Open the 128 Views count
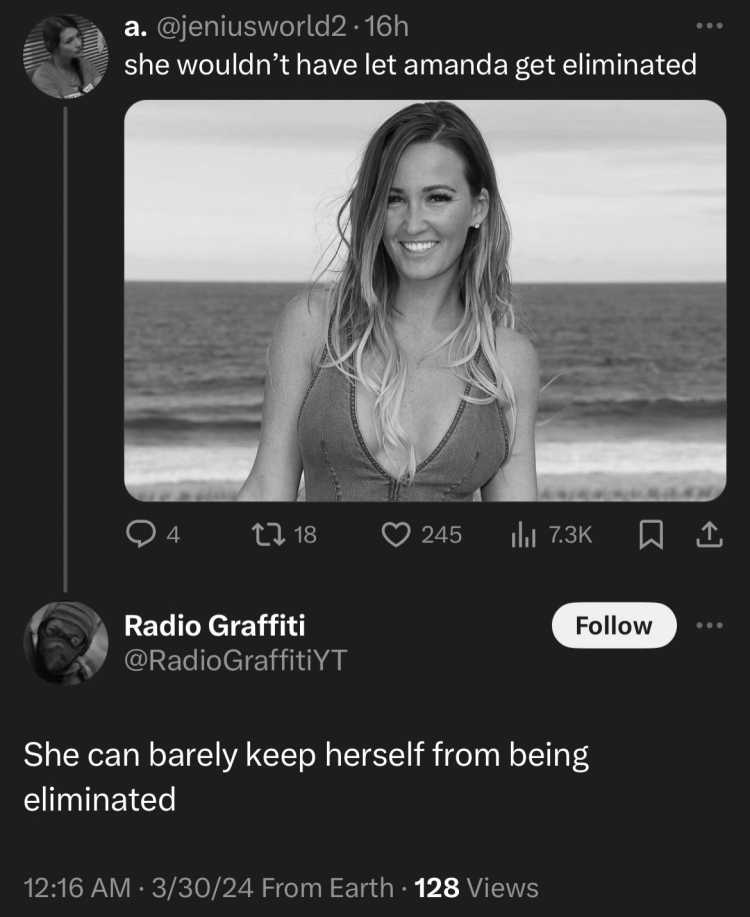Image resolution: width=750 pixels, height=917 pixels. tap(476, 887)
